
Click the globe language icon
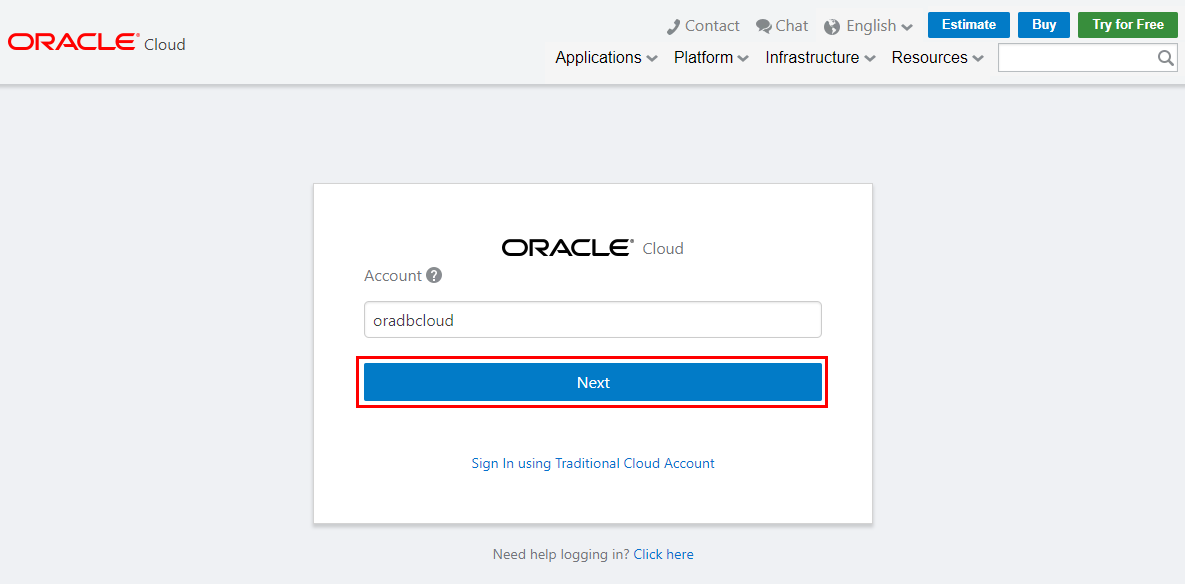[x=832, y=26]
